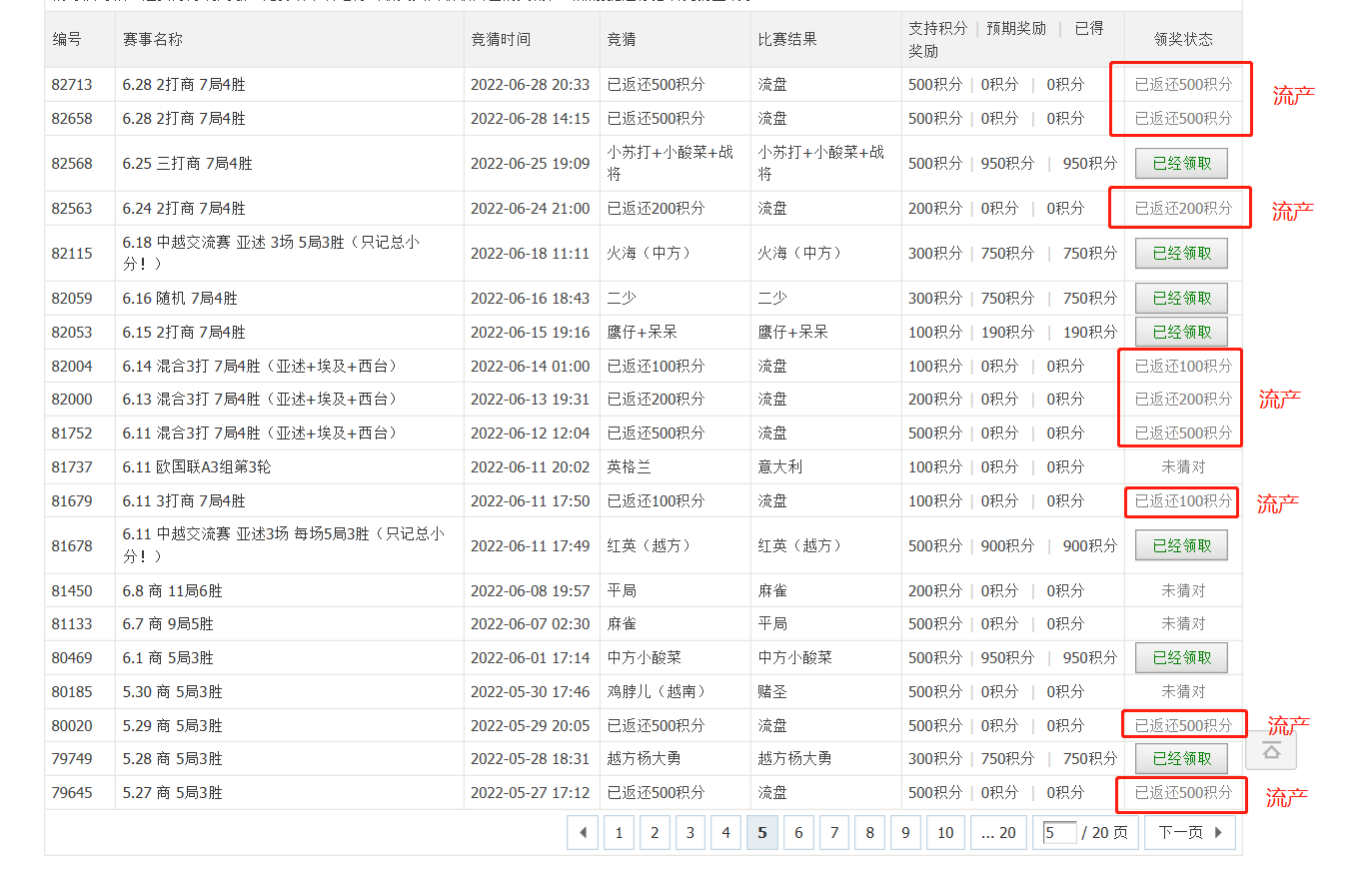Click 已经领取 button for entry 82115
The image size is (1372, 869).
[x=1181, y=254]
